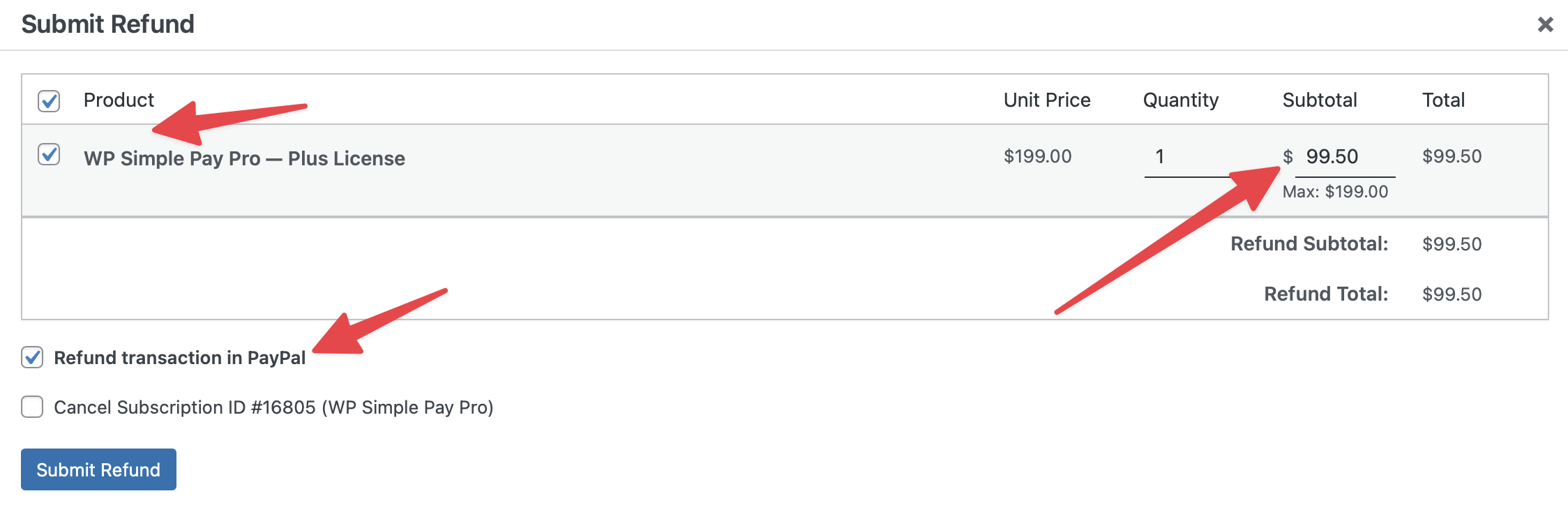Click the Quantity column header
1568x512 pixels.
tap(1180, 100)
